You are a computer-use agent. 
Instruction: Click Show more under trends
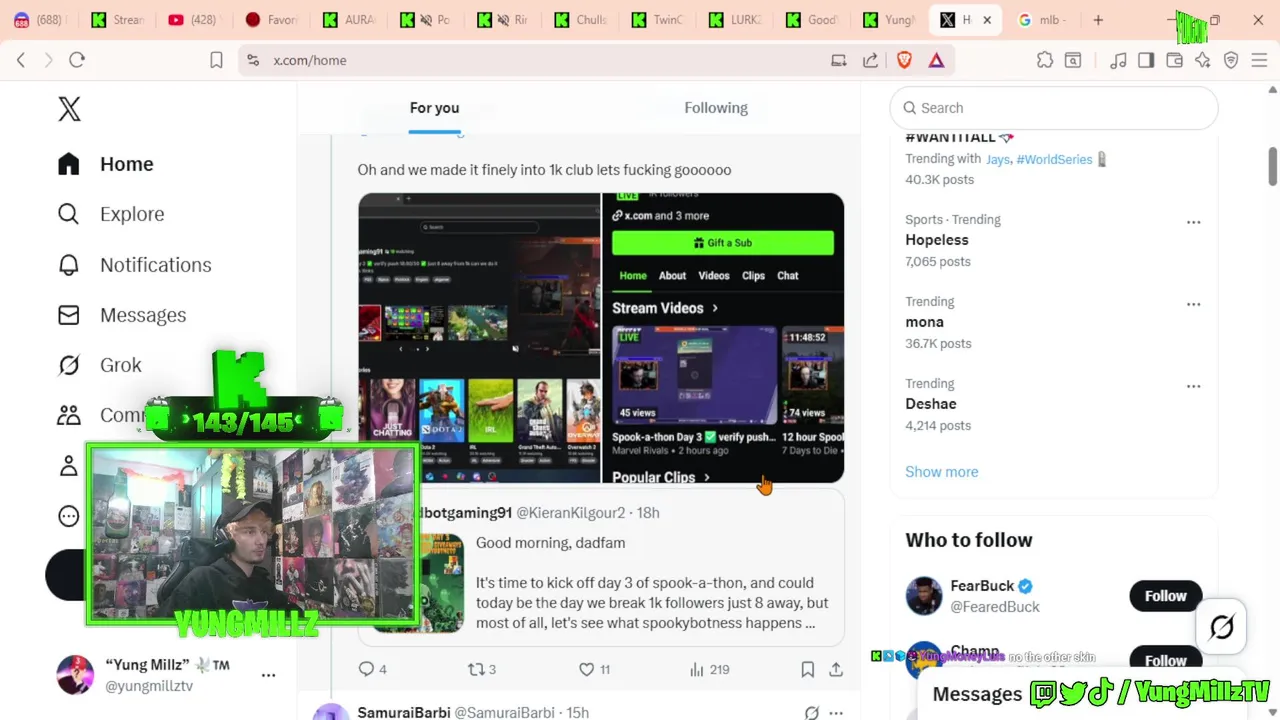[x=942, y=472]
